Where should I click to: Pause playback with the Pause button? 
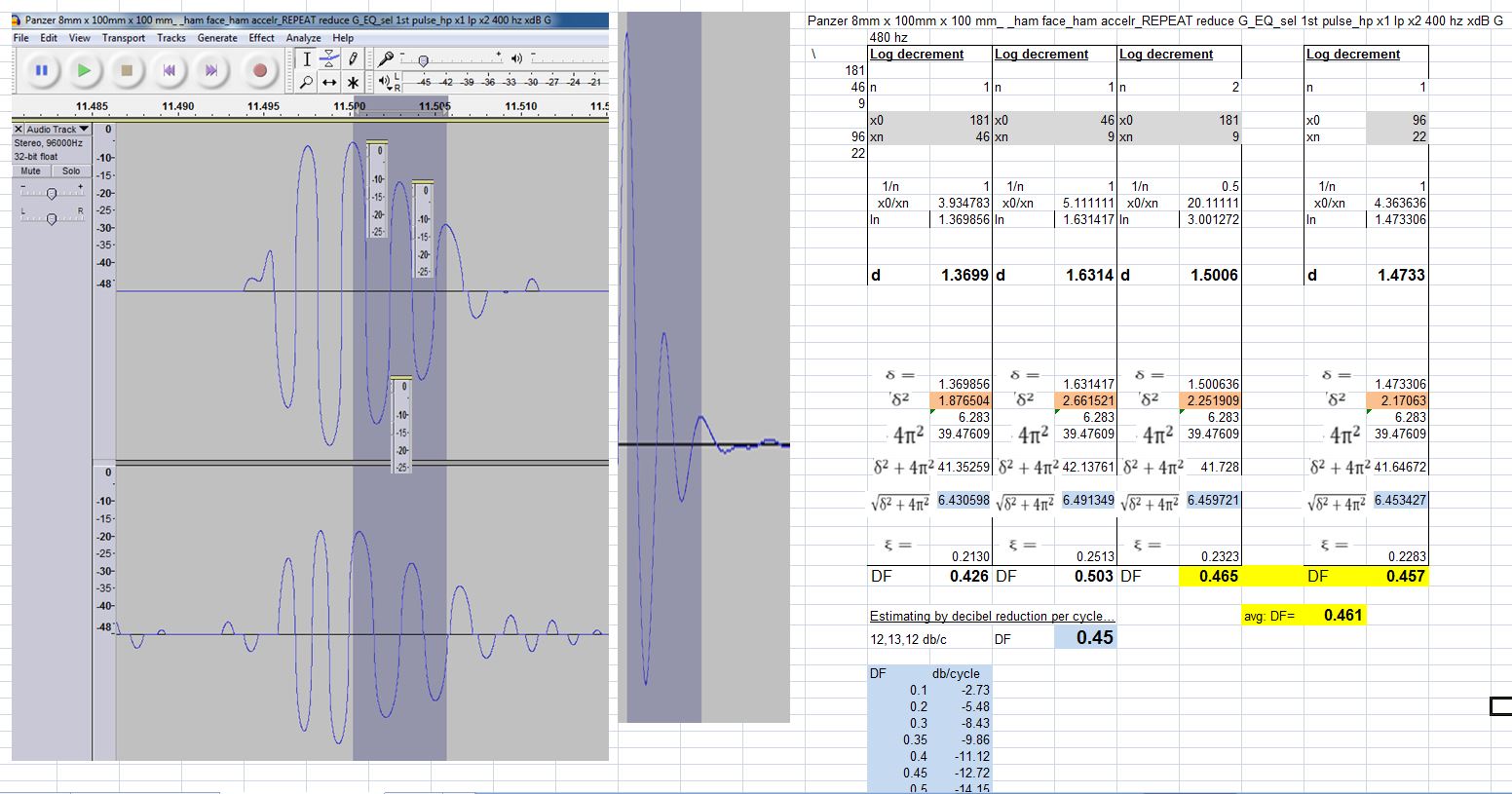[42, 70]
